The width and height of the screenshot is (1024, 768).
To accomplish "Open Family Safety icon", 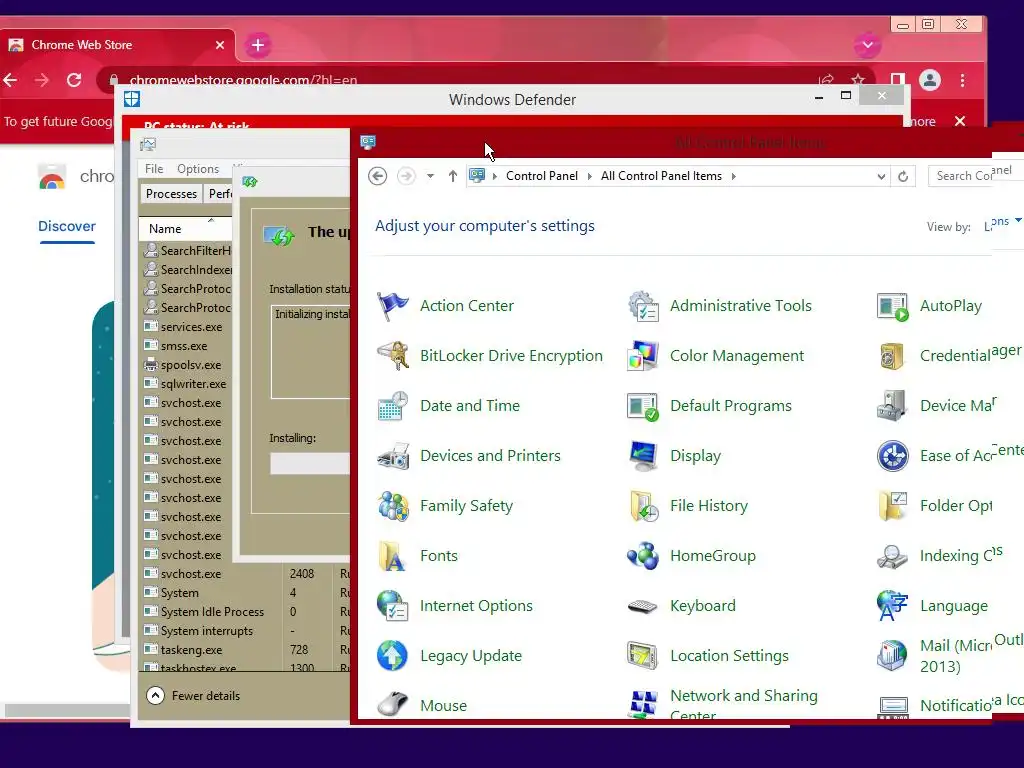I will click(x=392, y=506).
